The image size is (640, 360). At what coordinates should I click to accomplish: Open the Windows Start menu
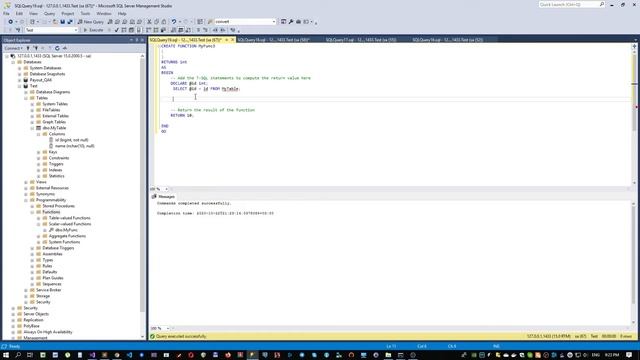coord(6,355)
